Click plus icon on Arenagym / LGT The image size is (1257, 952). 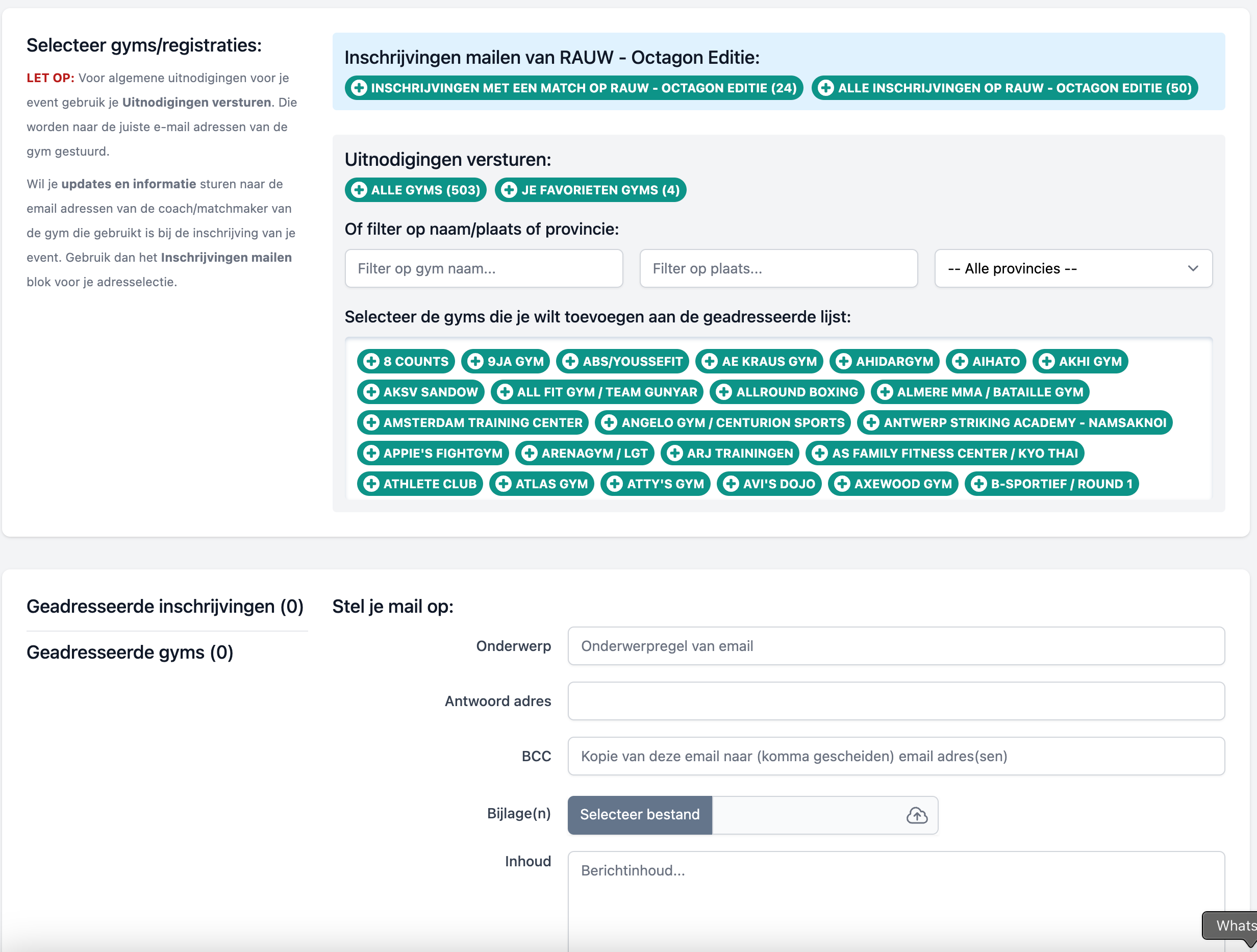529,454
